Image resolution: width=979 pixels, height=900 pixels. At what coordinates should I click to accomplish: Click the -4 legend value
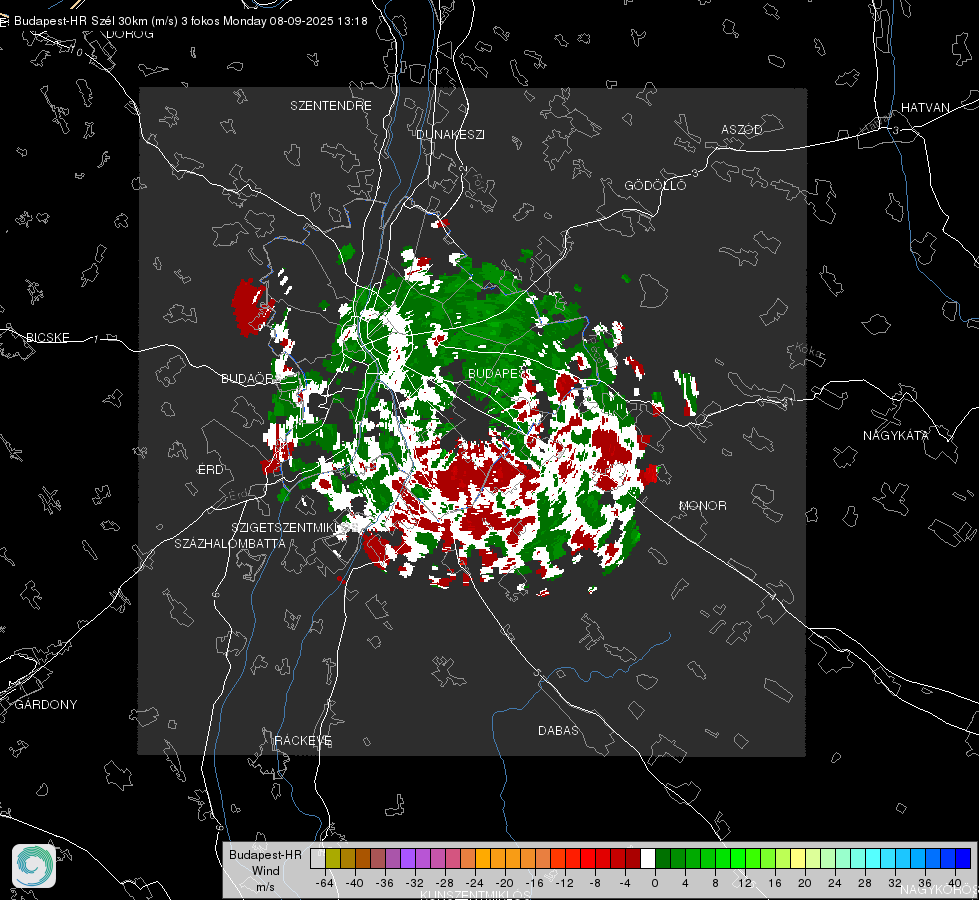625,883
